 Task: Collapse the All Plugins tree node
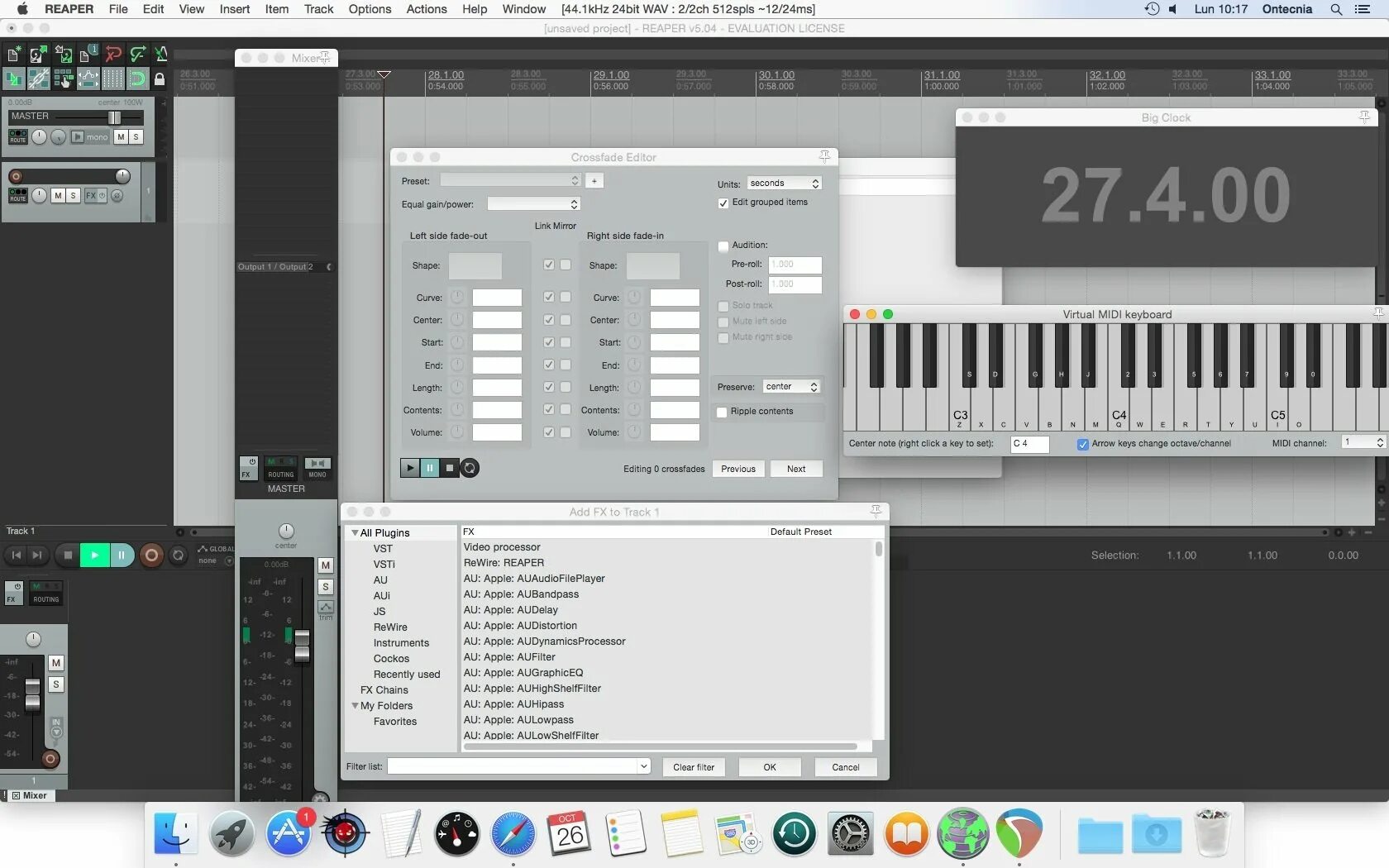355,533
